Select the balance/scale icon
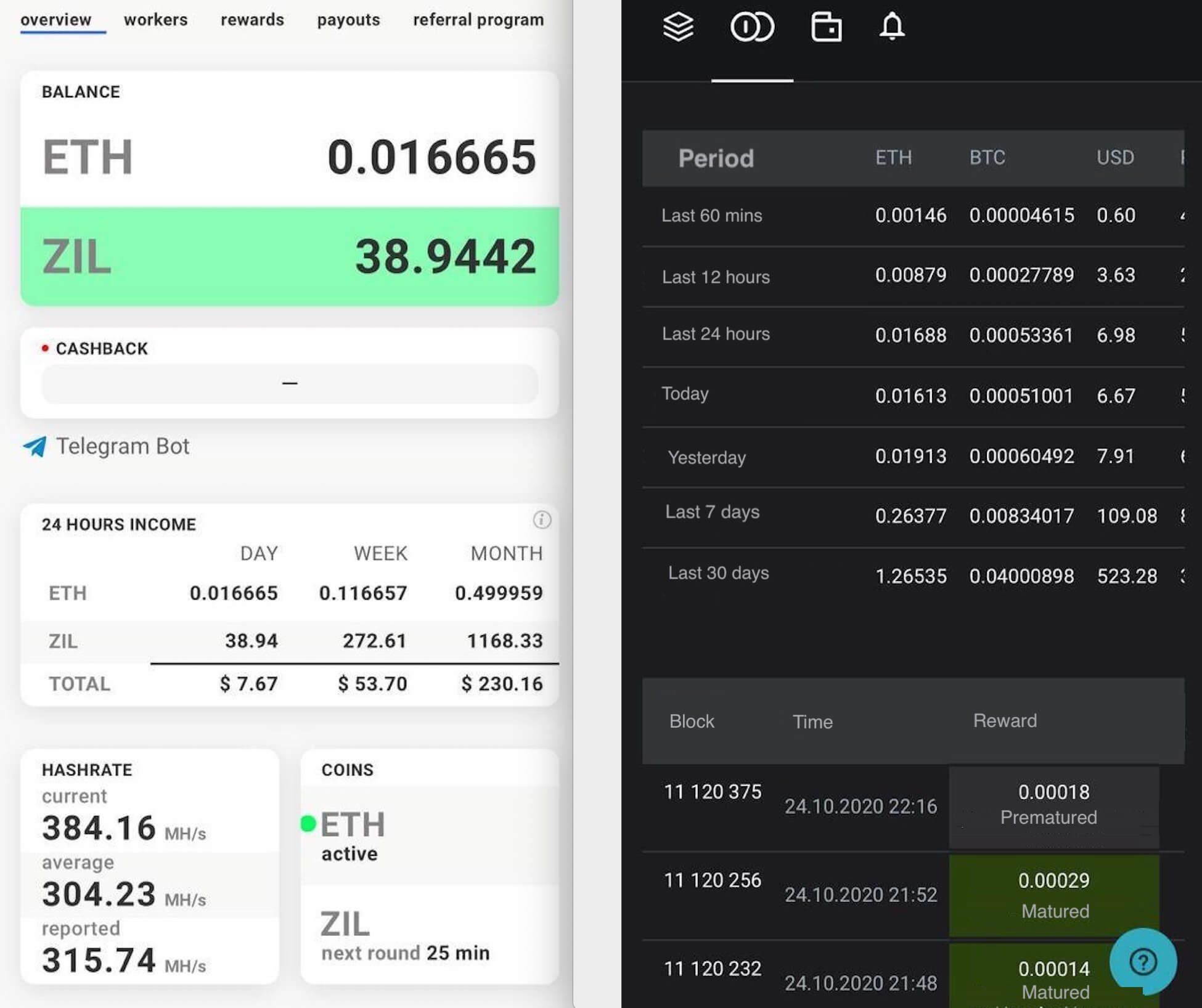The height and width of the screenshot is (1008, 1202). click(753, 26)
